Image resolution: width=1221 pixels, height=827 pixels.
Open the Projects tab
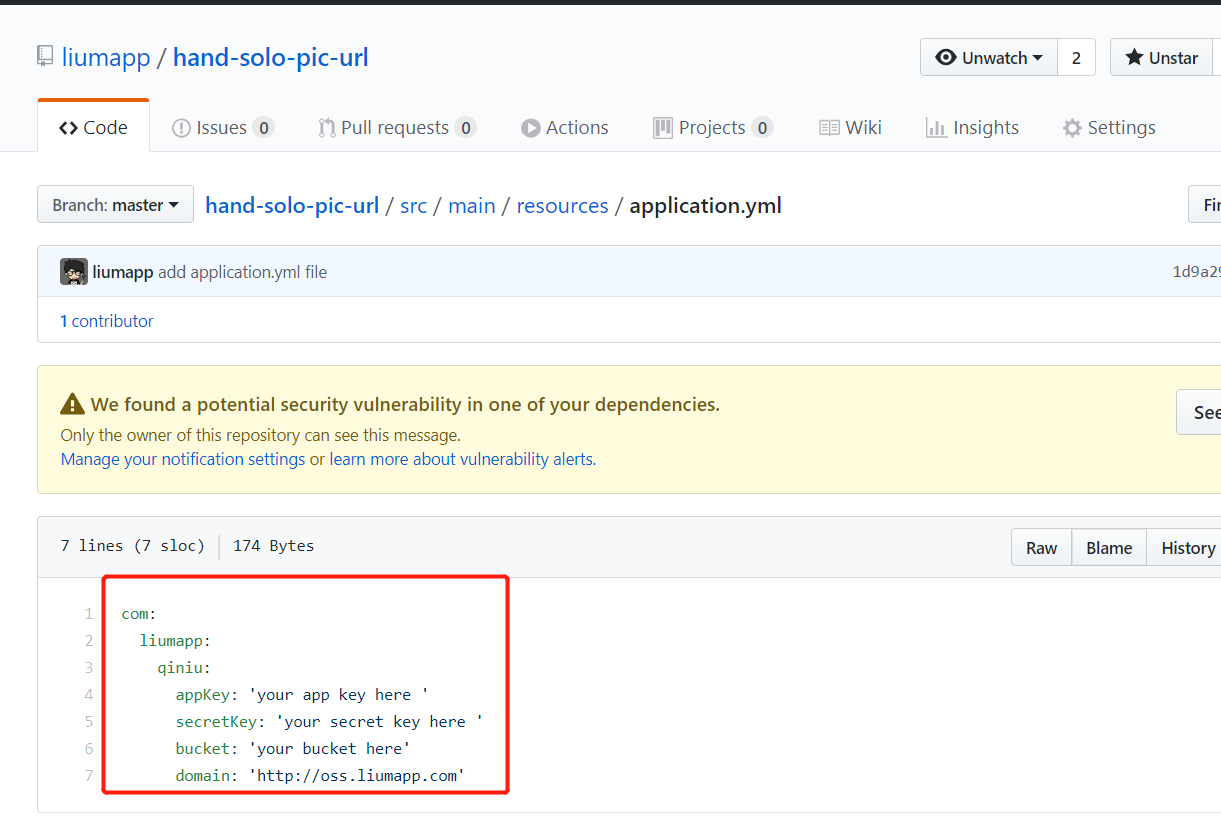click(x=712, y=128)
